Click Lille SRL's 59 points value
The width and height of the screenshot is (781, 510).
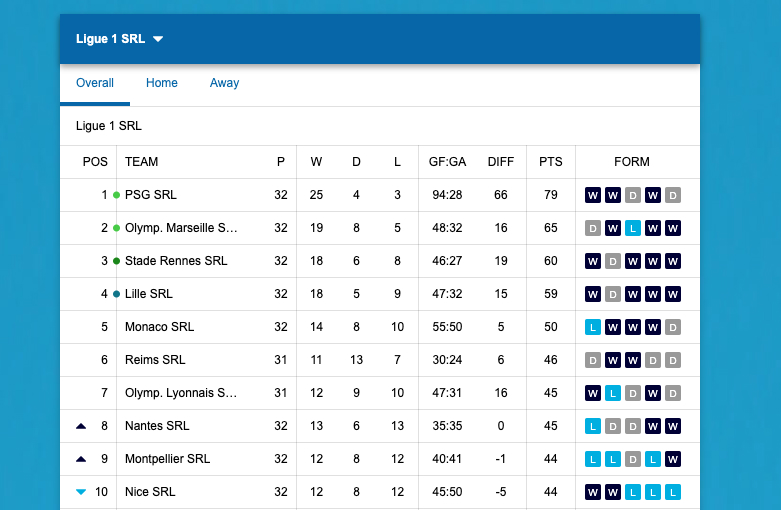pyautogui.click(x=550, y=294)
